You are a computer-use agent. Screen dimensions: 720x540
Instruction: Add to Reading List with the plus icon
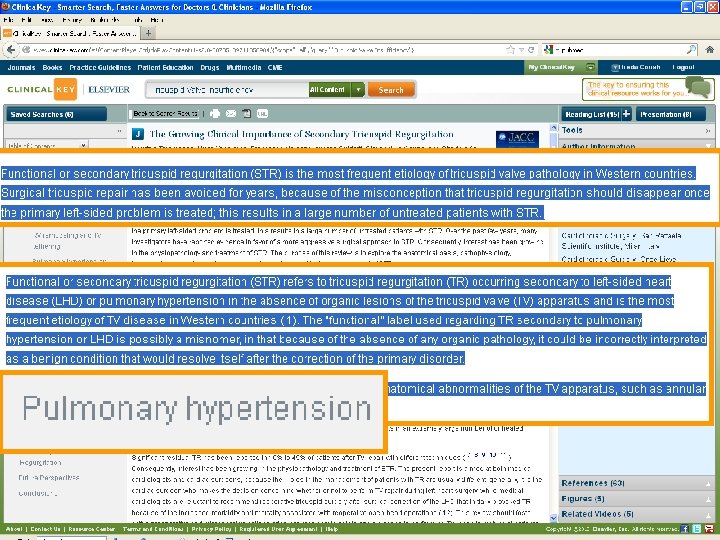626,114
